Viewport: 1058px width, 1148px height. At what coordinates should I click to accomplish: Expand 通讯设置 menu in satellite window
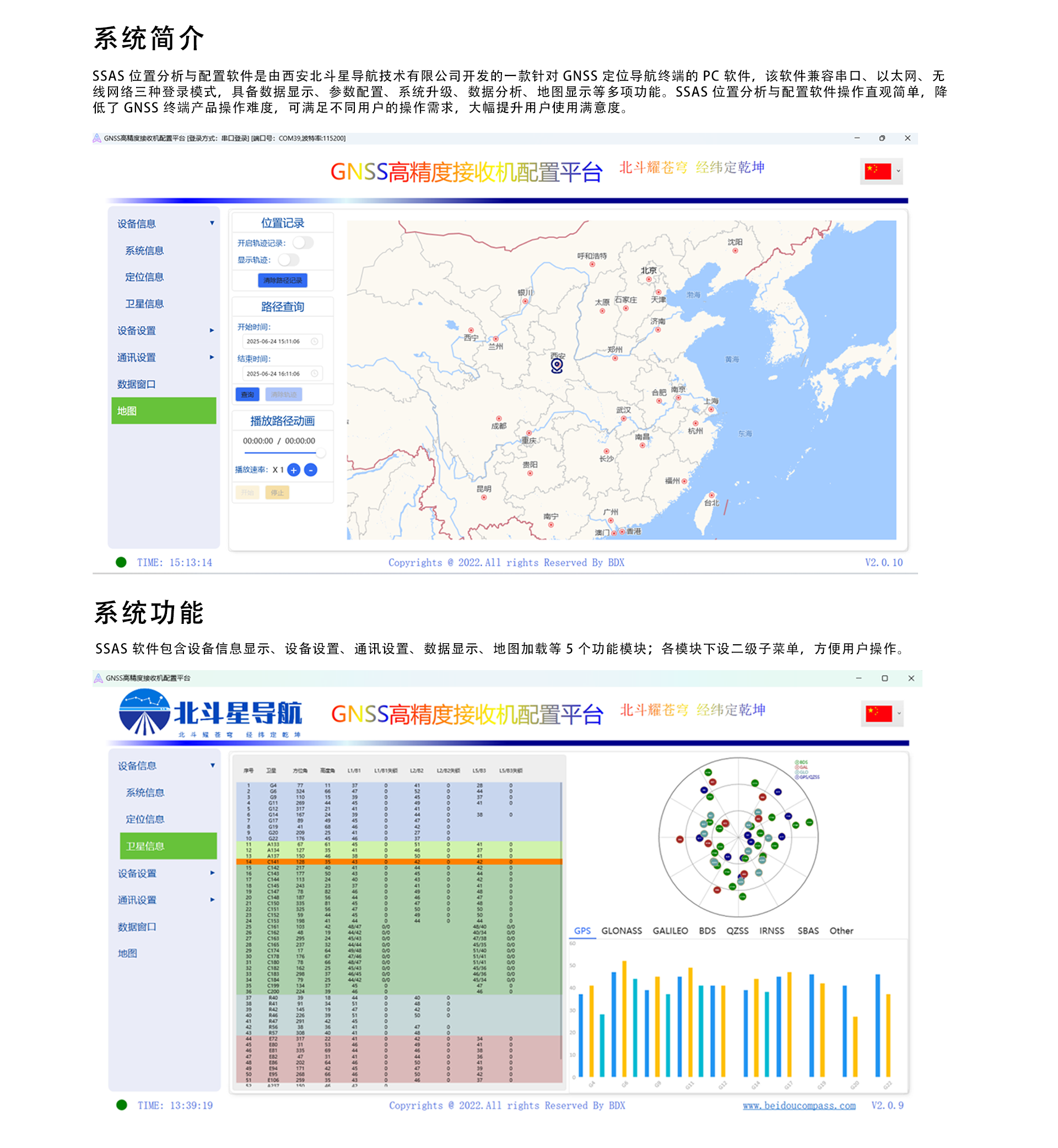click(212, 900)
